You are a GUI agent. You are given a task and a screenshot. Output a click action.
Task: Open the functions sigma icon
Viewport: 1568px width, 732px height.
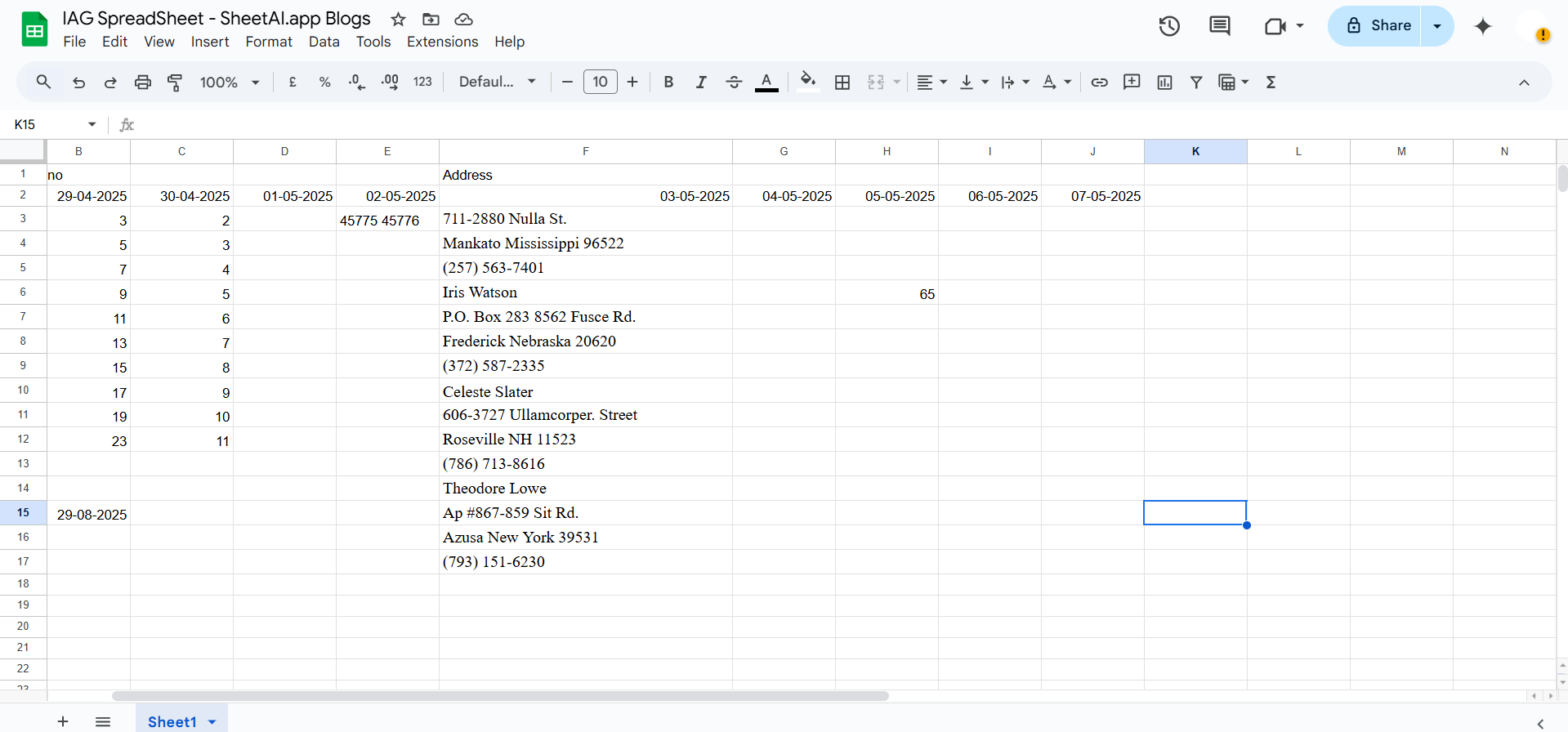(x=1271, y=82)
